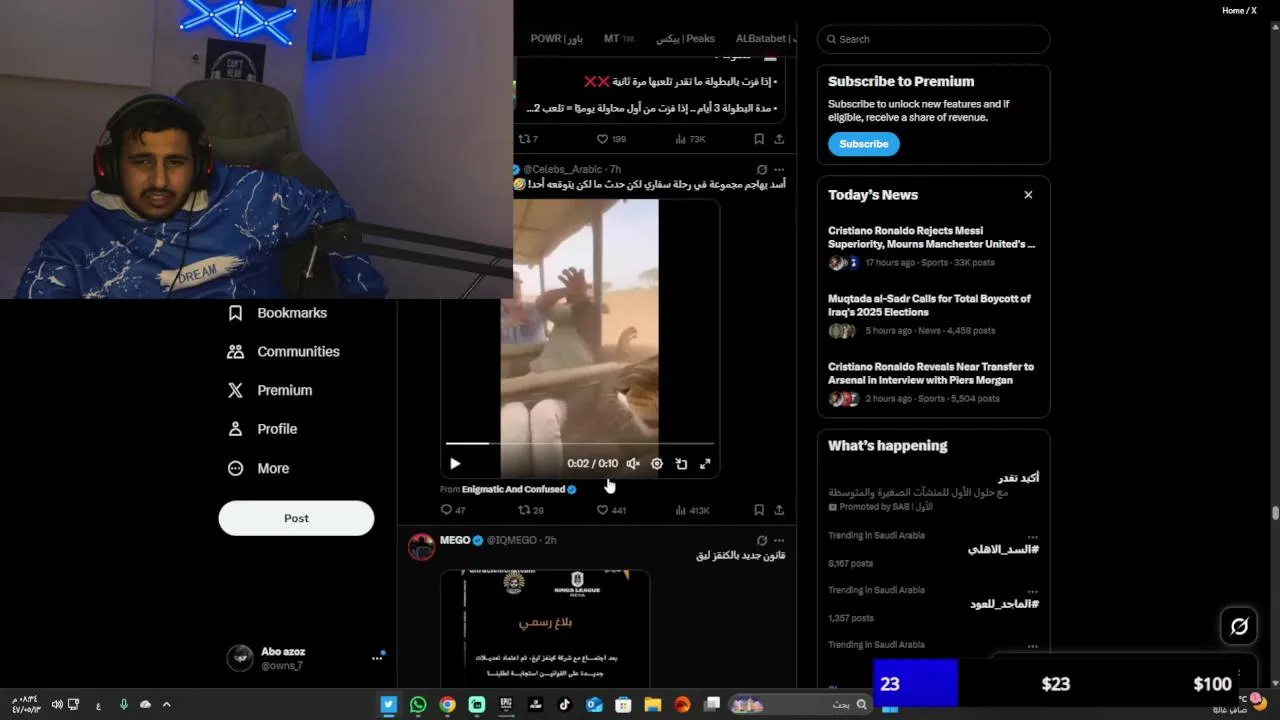Play the lion safari video

455,464
